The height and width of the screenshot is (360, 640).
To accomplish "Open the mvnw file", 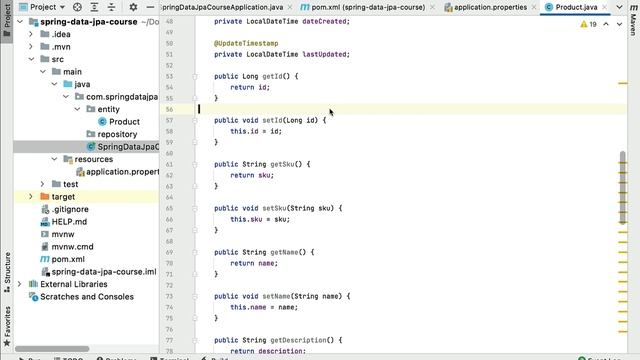I will coord(58,234).
